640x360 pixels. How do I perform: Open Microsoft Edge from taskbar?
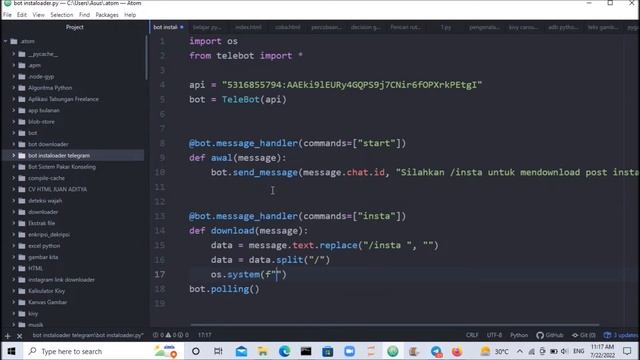[x=284, y=351]
